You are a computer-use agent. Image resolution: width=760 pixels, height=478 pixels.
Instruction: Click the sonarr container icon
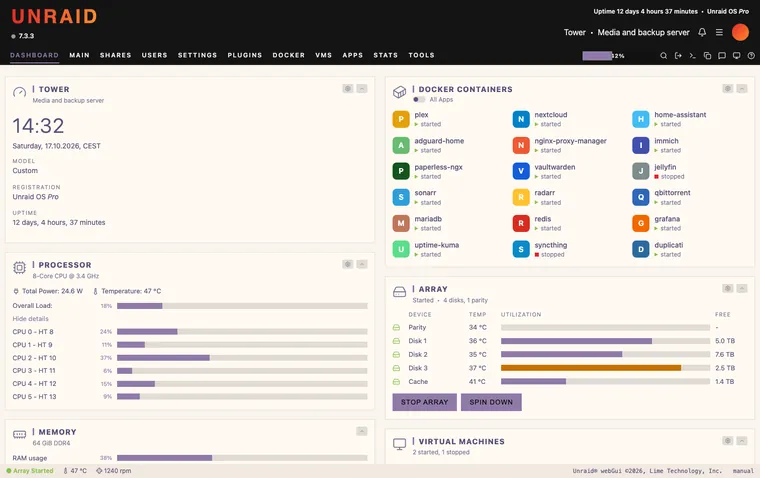pos(401,197)
